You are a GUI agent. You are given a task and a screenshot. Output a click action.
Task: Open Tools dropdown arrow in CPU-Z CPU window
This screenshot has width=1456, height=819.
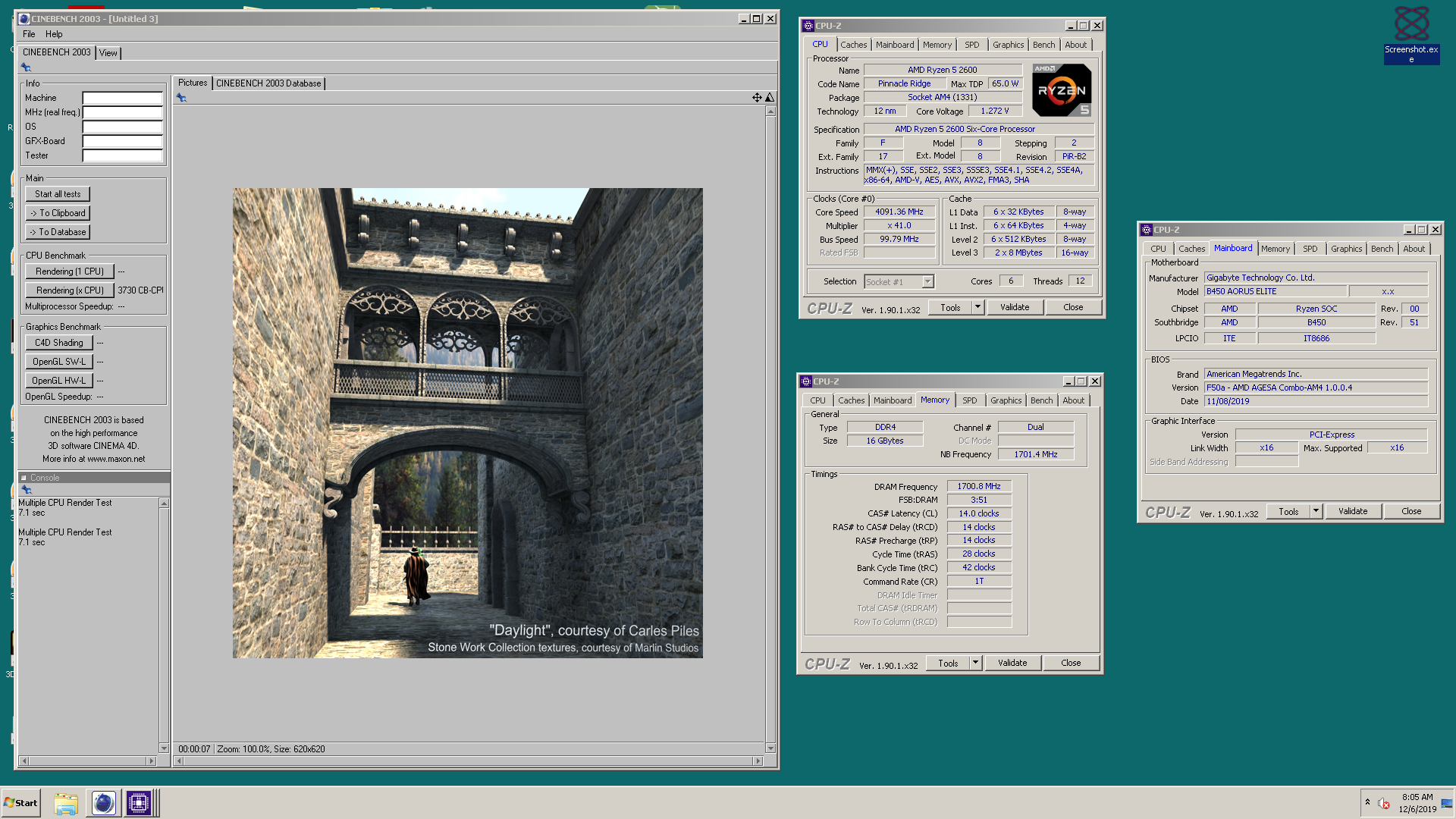pos(977,307)
